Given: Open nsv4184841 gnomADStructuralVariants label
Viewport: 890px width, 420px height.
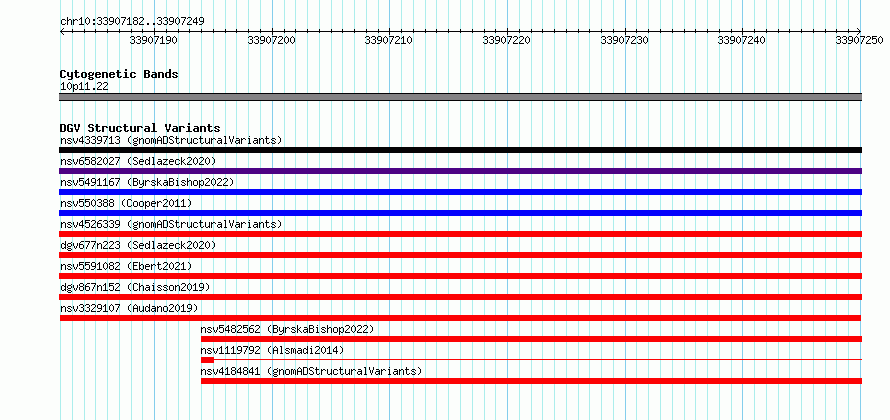Looking at the screenshot, I should click(x=312, y=371).
